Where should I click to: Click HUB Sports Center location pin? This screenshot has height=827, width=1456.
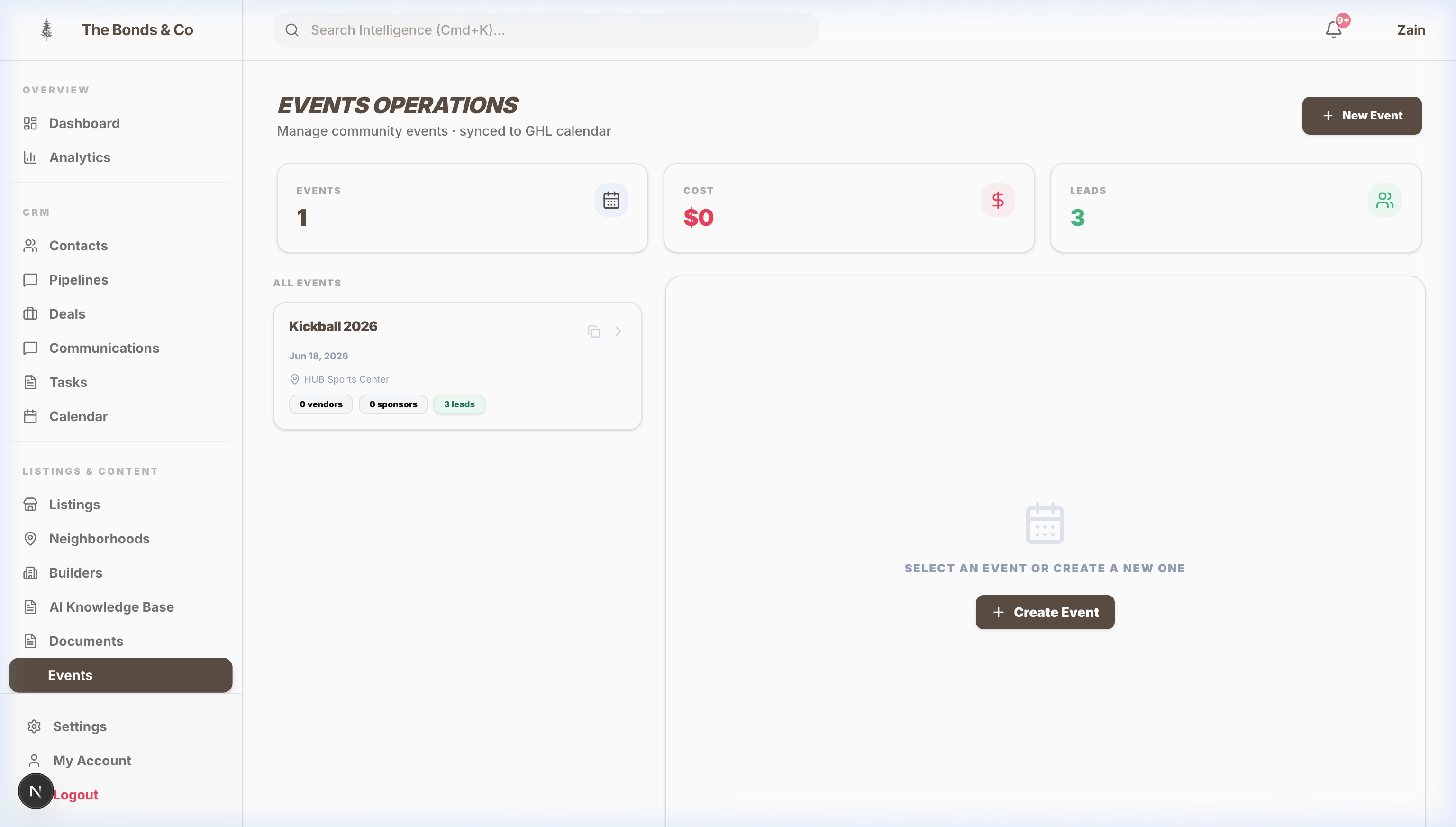(x=295, y=379)
